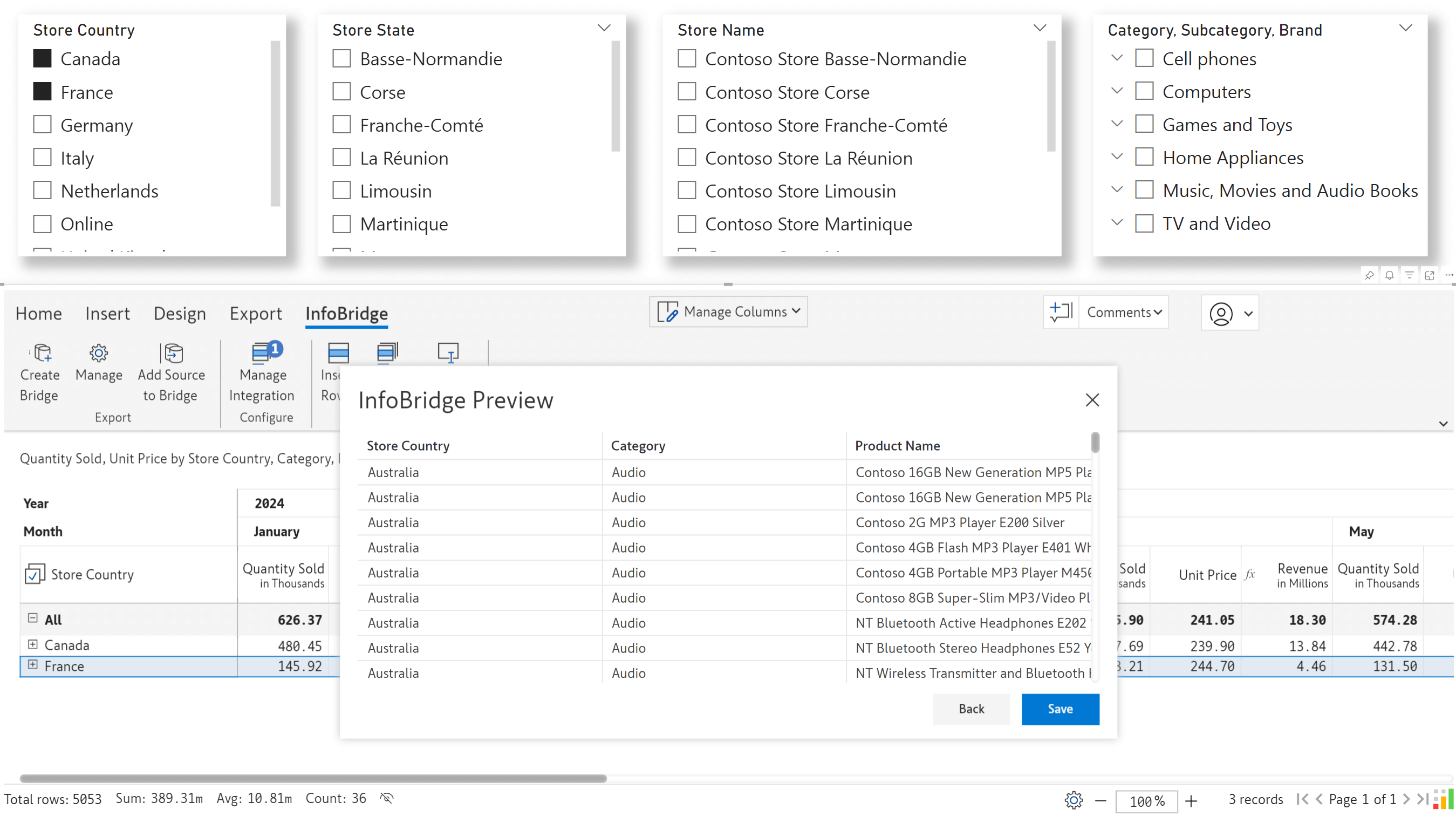Expand the Cell phones category chevron
Screen dimensions: 1456x816
coord(1116,58)
